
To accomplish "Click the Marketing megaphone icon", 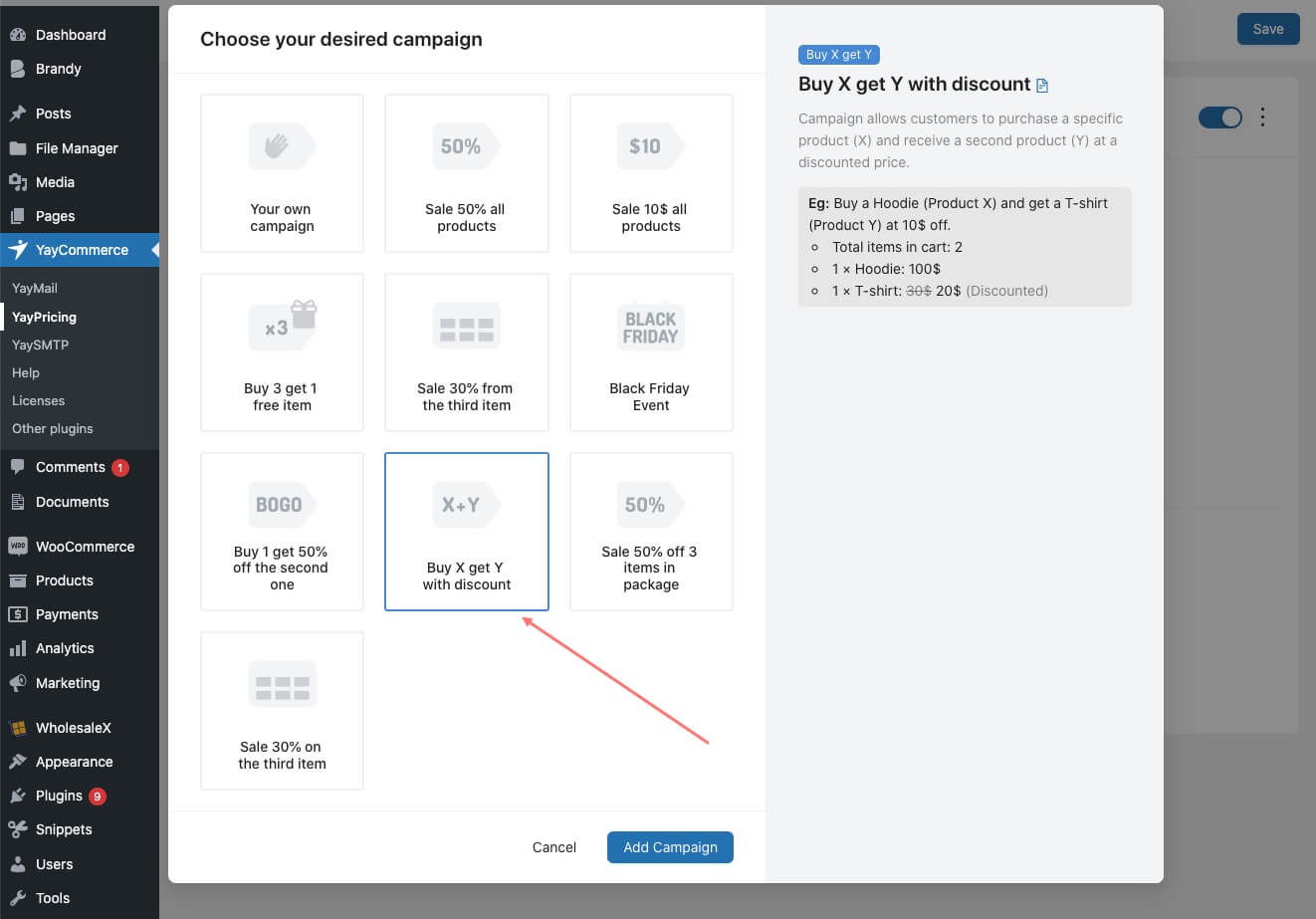I will [18, 683].
